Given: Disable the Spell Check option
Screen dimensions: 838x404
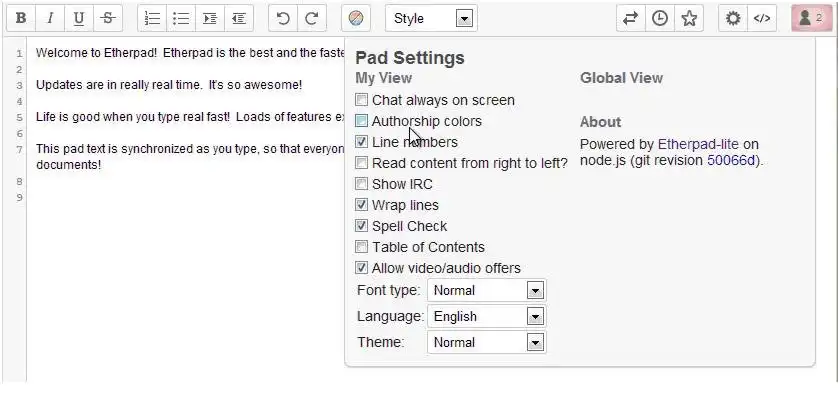Looking at the screenshot, I should coord(362,226).
